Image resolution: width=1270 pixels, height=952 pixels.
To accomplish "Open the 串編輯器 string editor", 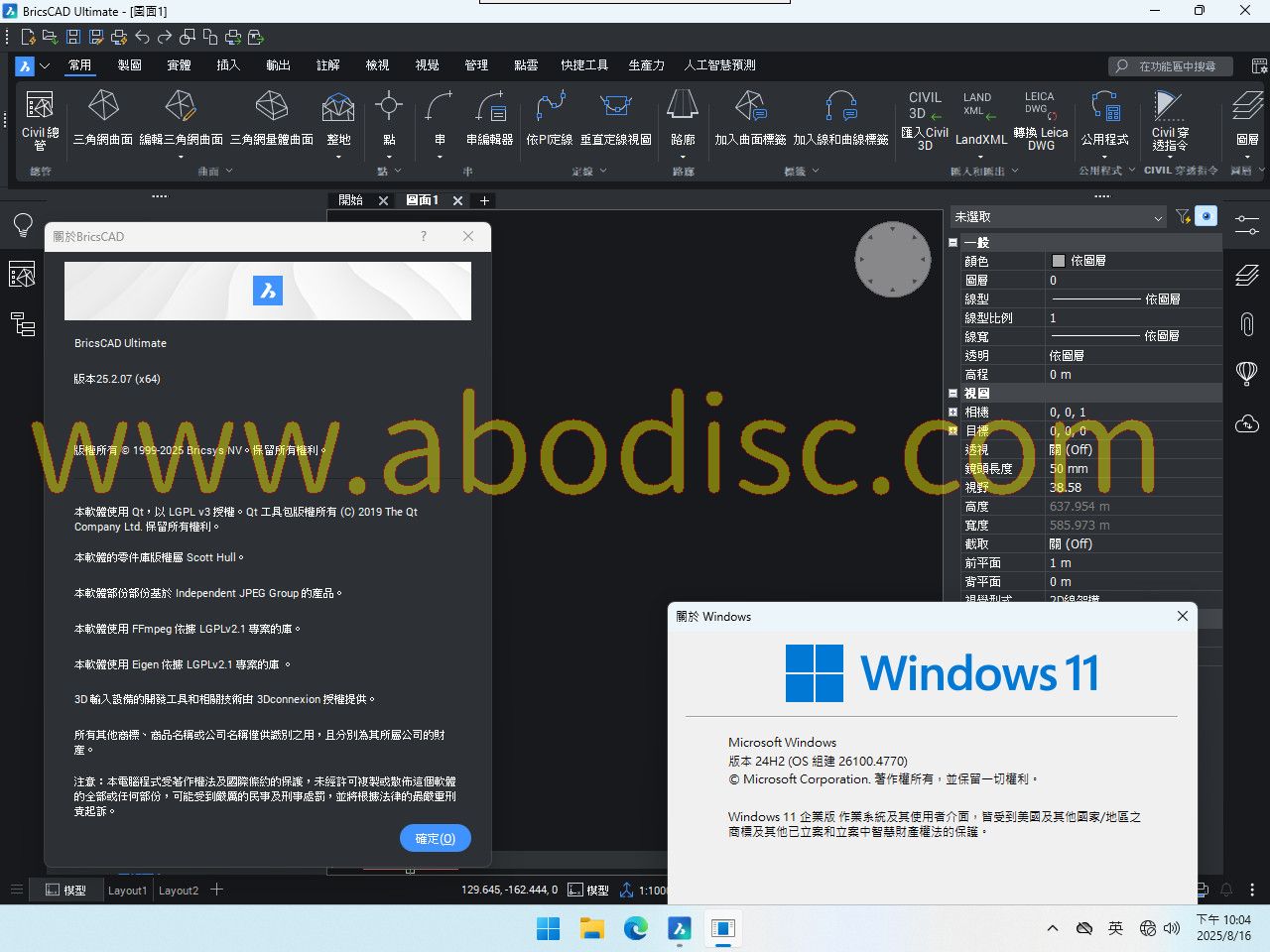I will click(x=490, y=119).
